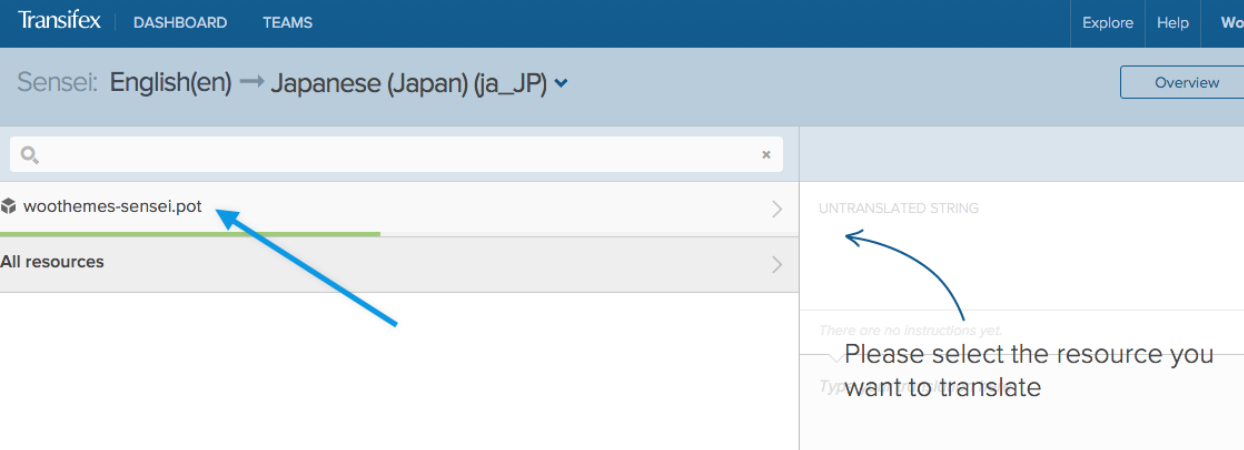Select the All resources row
1244x450 pixels.
(399, 264)
